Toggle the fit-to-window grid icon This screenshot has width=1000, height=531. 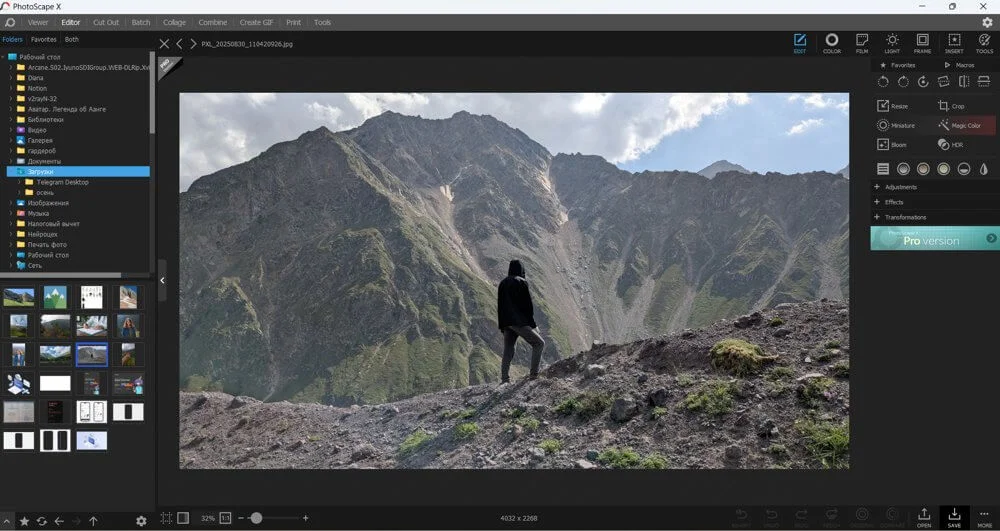point(166,518)
